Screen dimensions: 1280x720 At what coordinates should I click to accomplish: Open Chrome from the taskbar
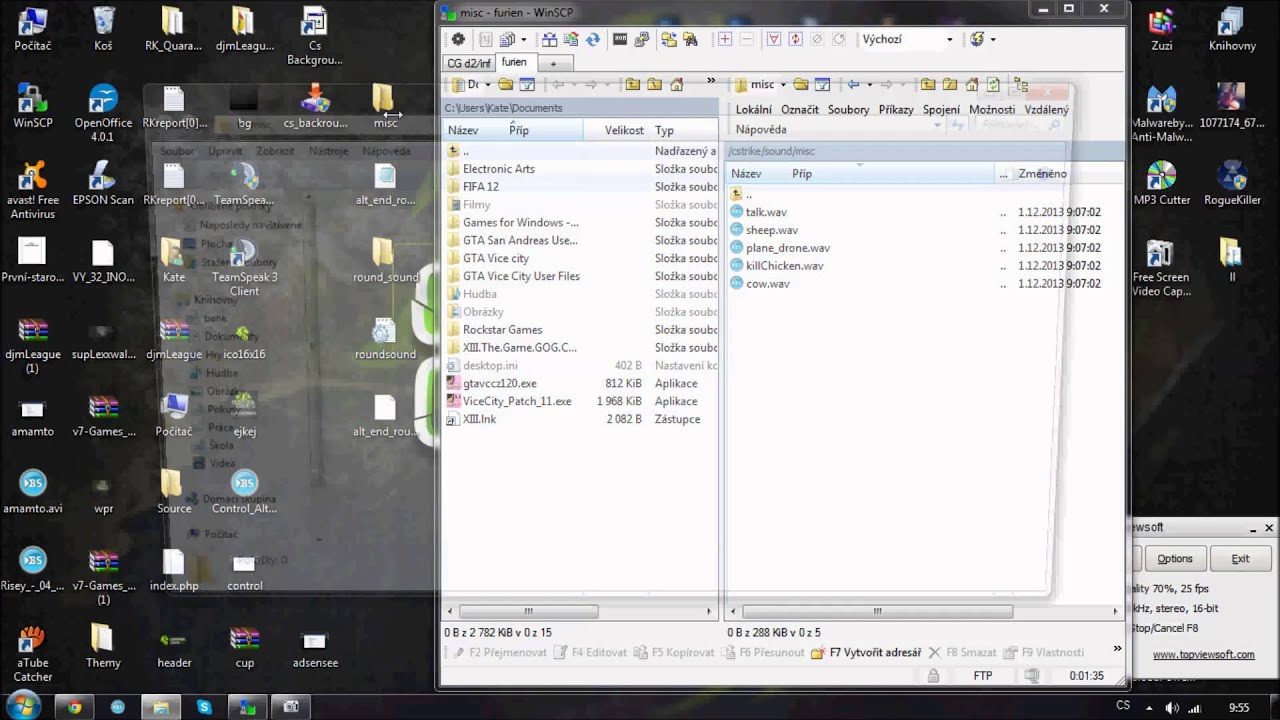(x=75, y=707)
